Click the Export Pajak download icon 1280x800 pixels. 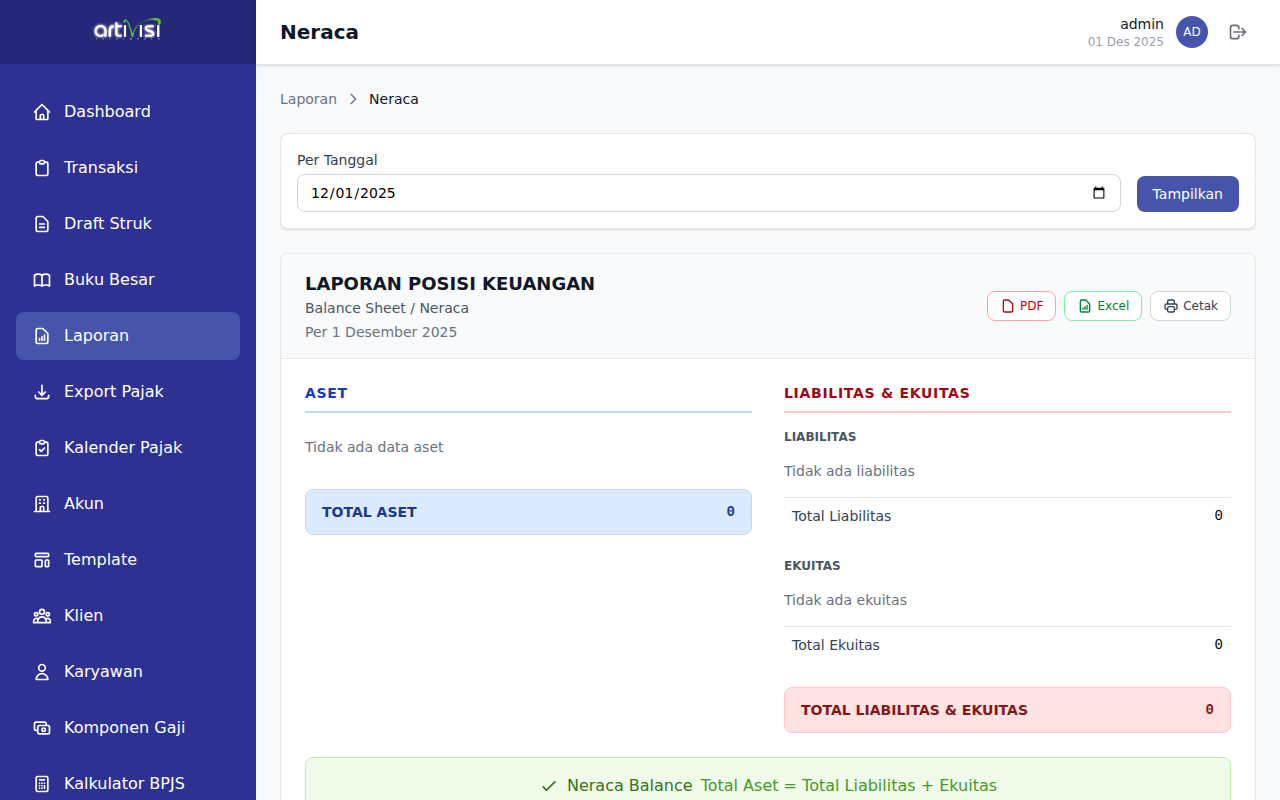coord(42,392)
